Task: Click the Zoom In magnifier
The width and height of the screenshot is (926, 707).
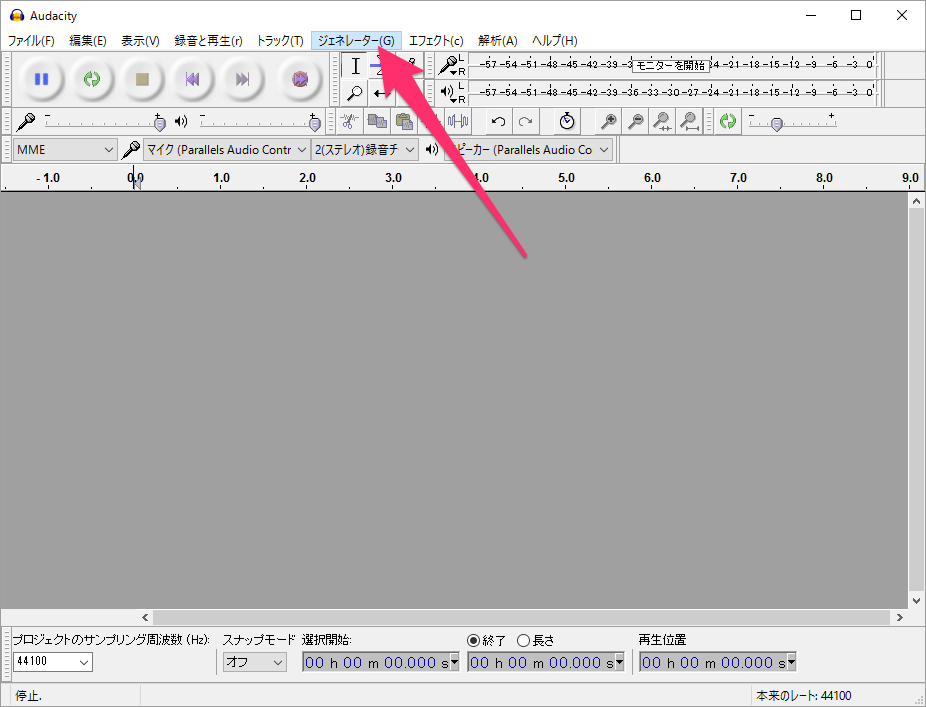Action: (x=608, y=122)
